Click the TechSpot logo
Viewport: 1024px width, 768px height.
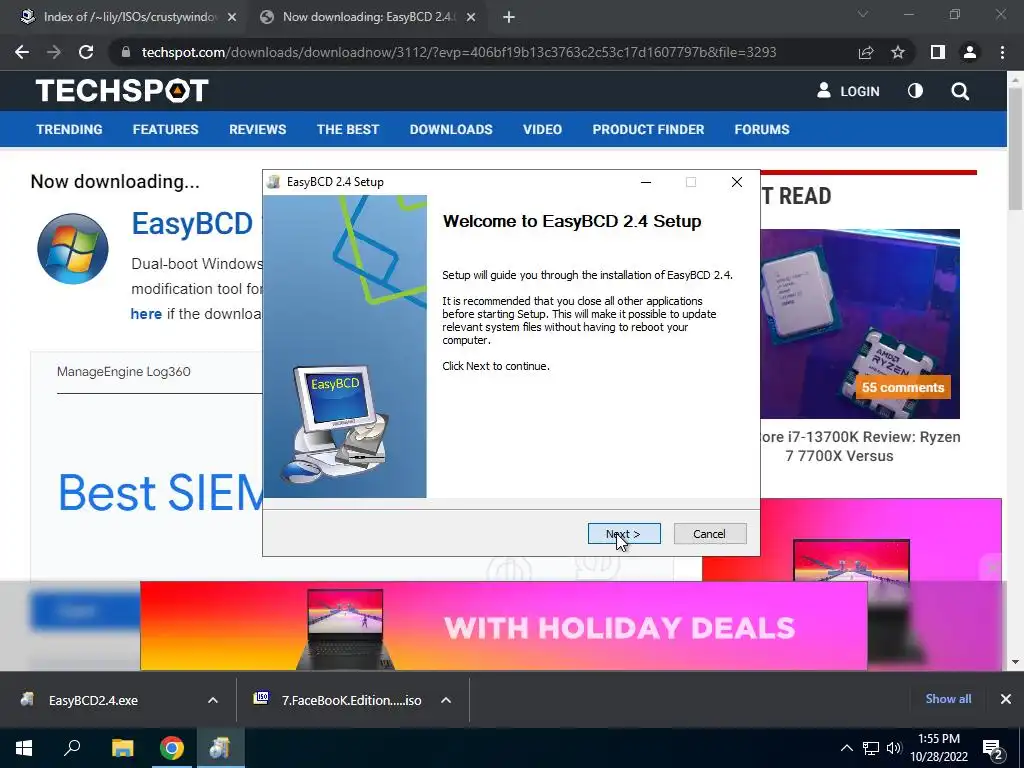click(122, 91)
